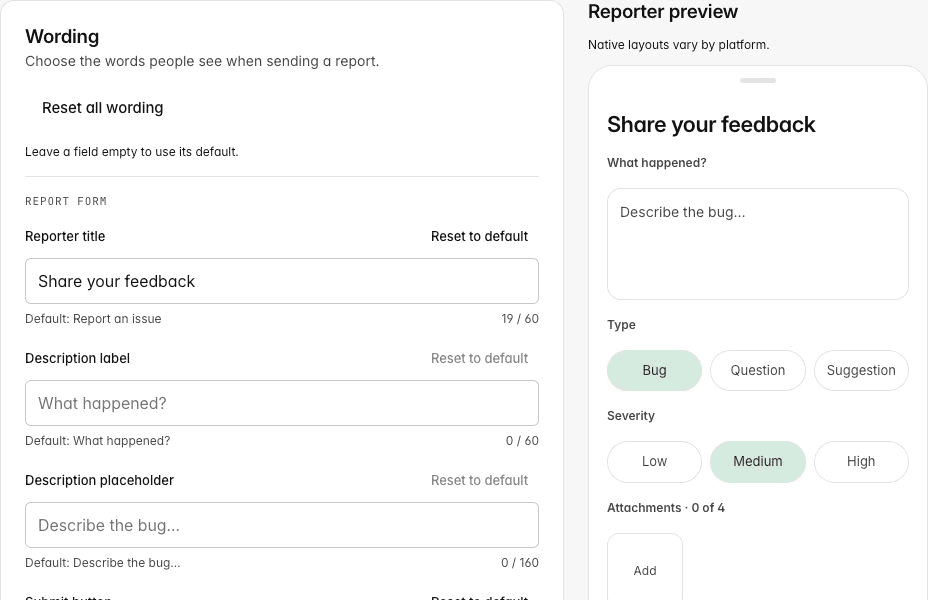The height and width of the screenshot is (600, 928).
Task: Click the '0 / 60' character counter
Action: 522,441
